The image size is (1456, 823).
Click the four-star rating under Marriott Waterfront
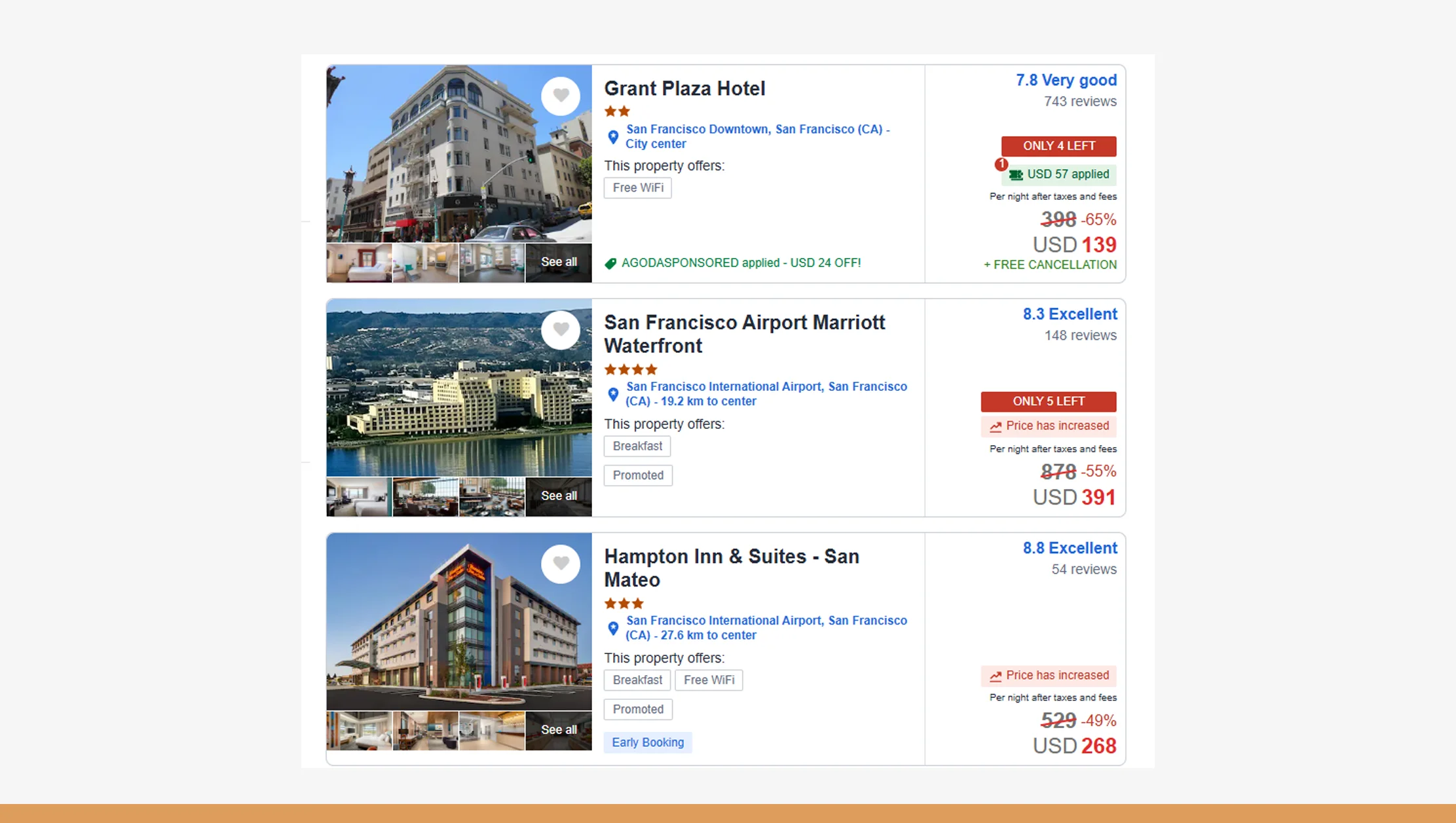pyautogui.click(x=630, y=369)
